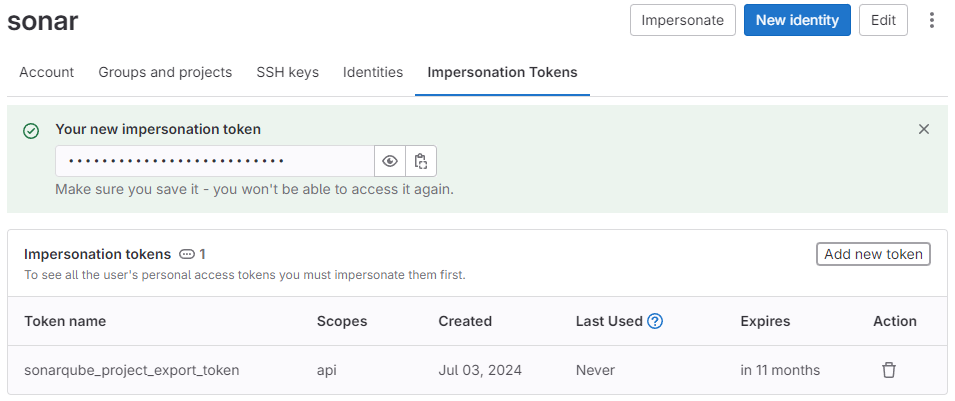Go to the SSH keys tab
Image resolution: width=955 pixels, height=401 pixels.
point(287,73)
